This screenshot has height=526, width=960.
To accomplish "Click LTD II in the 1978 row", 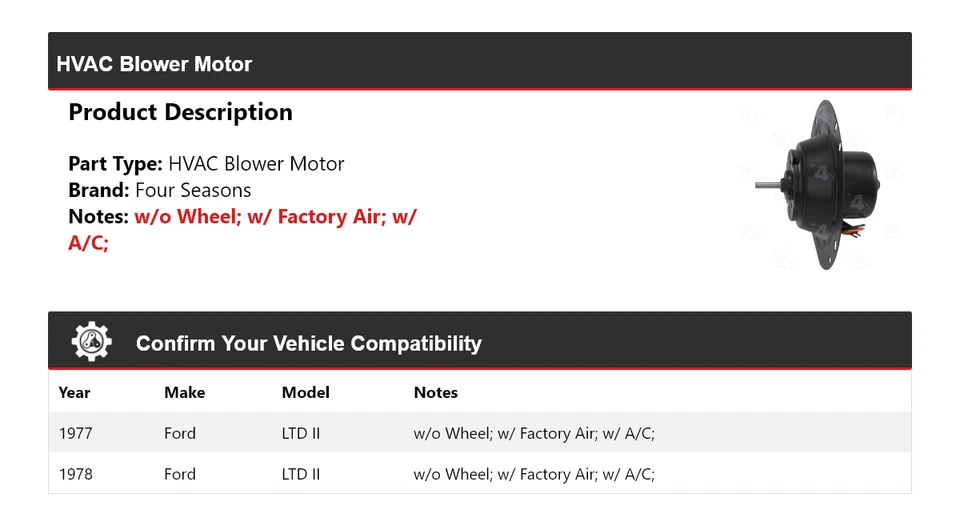I will (x=301, y=474).
